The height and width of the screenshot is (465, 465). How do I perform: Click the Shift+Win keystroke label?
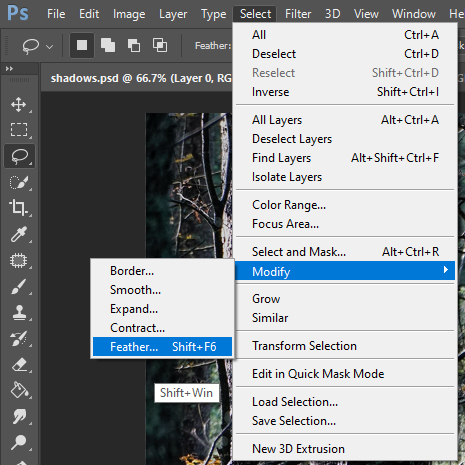(186, 393)
